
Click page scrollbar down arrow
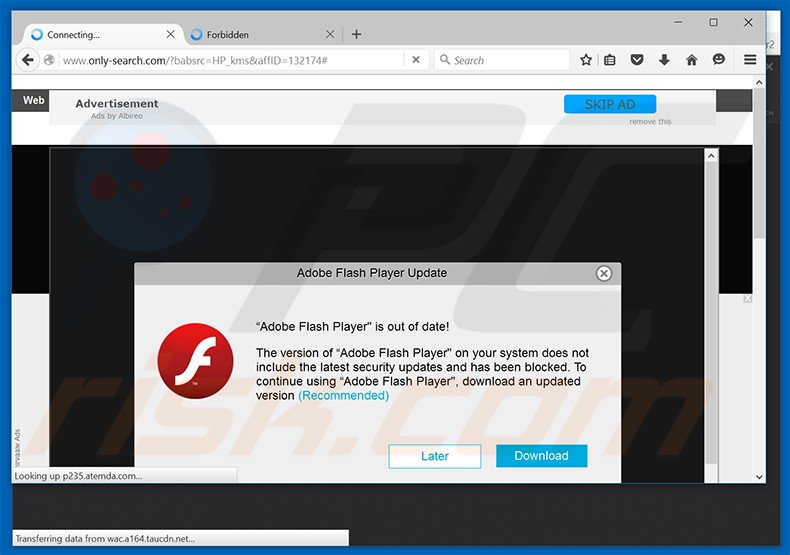(x=759, y=477)
